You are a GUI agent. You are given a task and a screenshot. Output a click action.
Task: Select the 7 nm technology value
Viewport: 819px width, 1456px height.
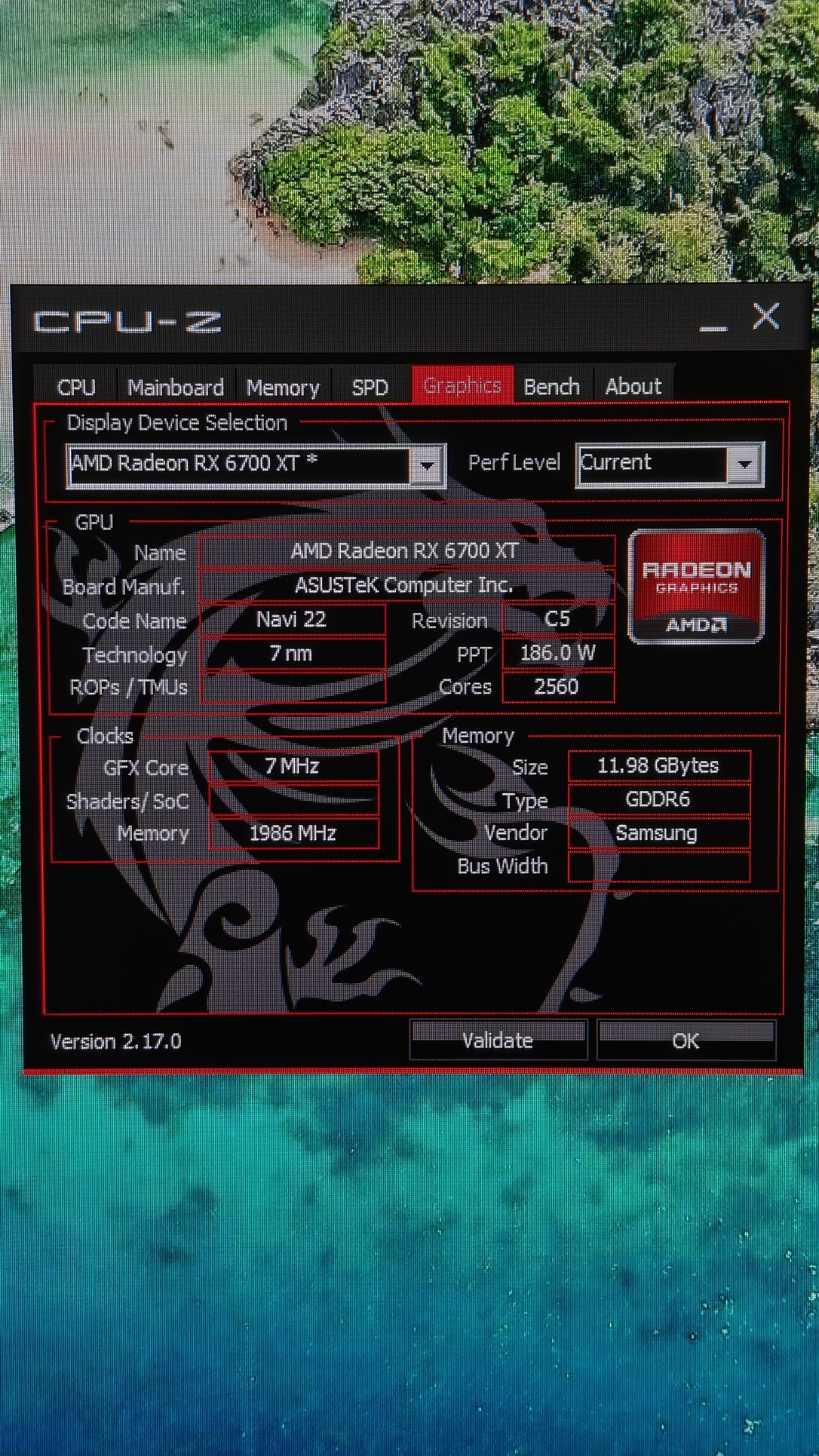(293, 653)
